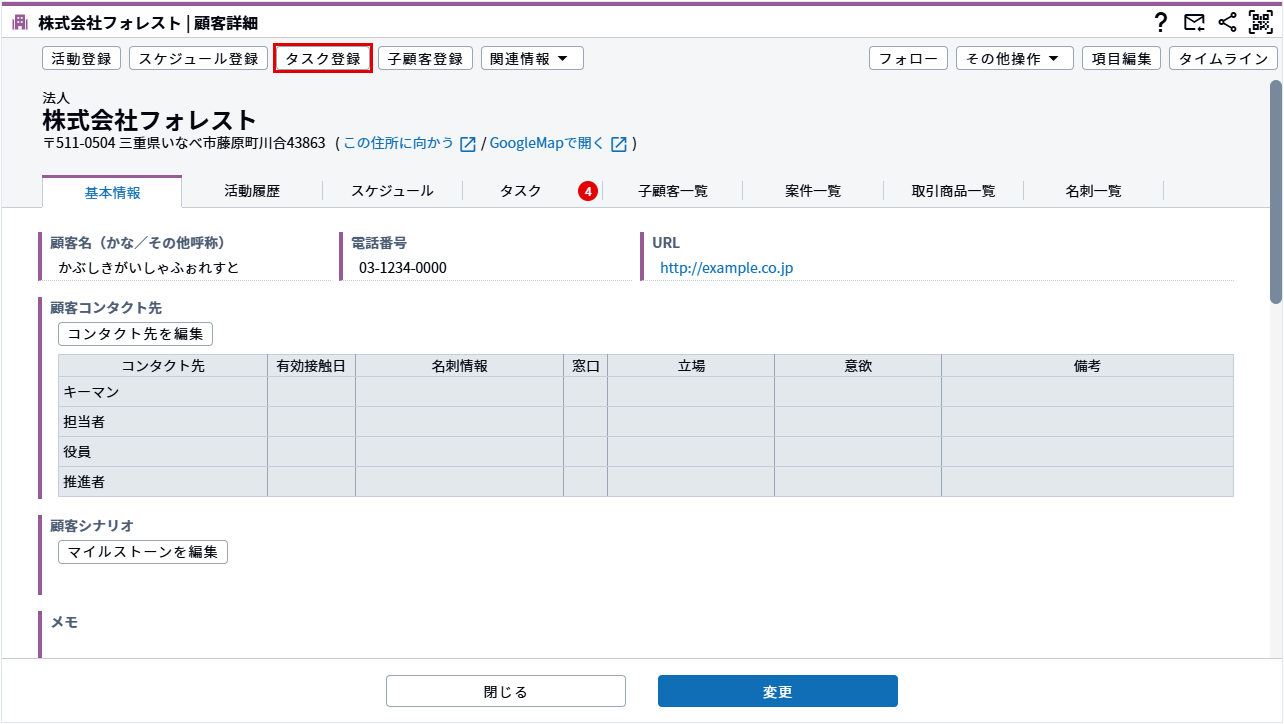Select the 名刺一覧 tab
The height and width of the screenshot is (724, 1284).
coord(1093,191)
